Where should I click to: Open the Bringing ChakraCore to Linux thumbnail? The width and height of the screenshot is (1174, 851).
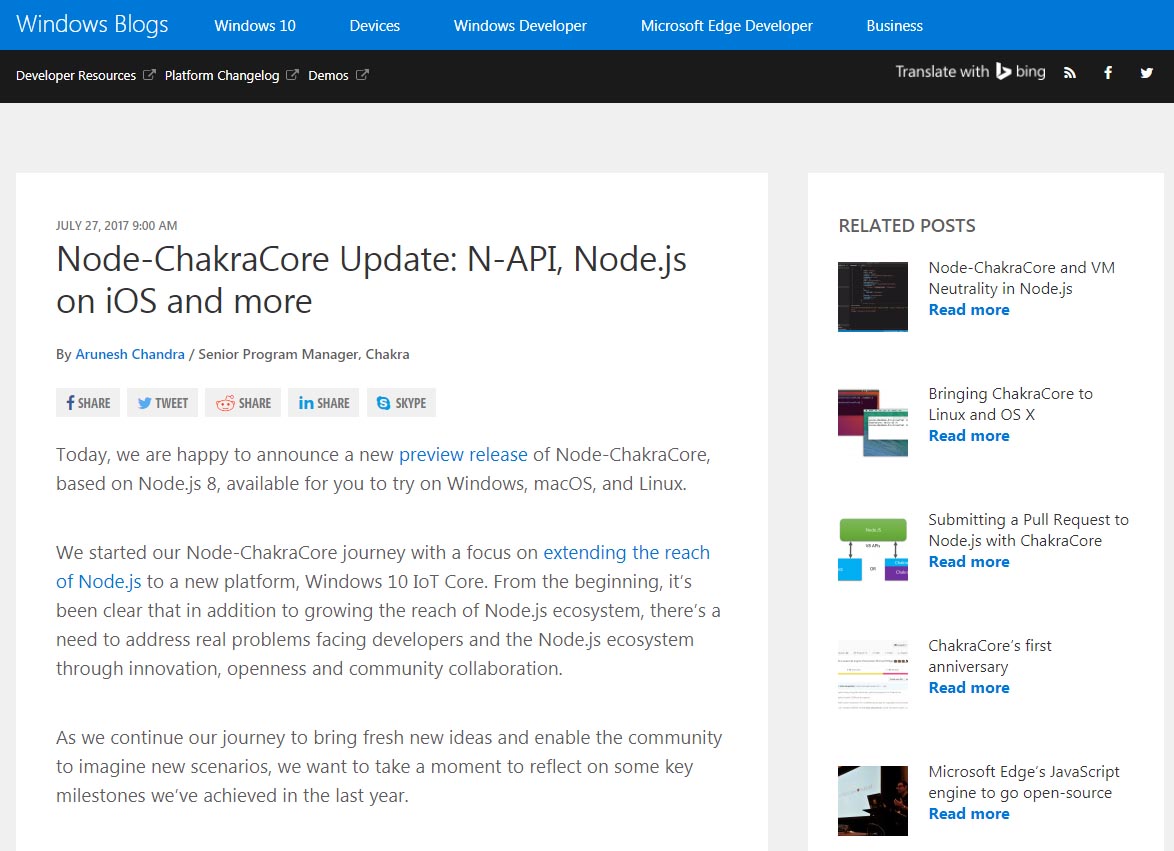click(x=872, y=422)
